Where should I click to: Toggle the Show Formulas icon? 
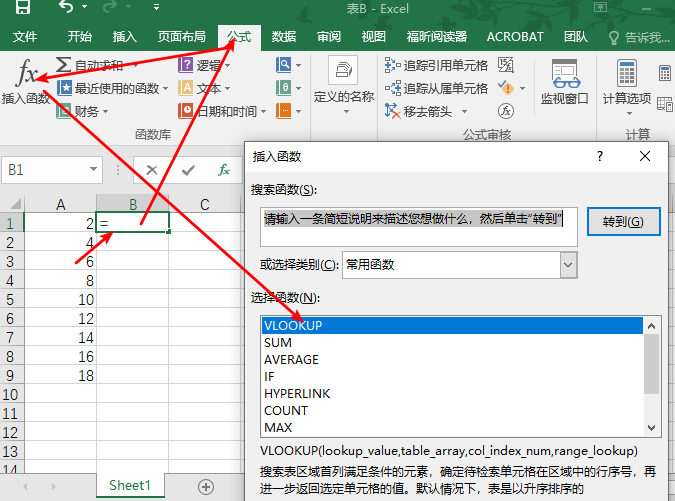click(506, 65)
